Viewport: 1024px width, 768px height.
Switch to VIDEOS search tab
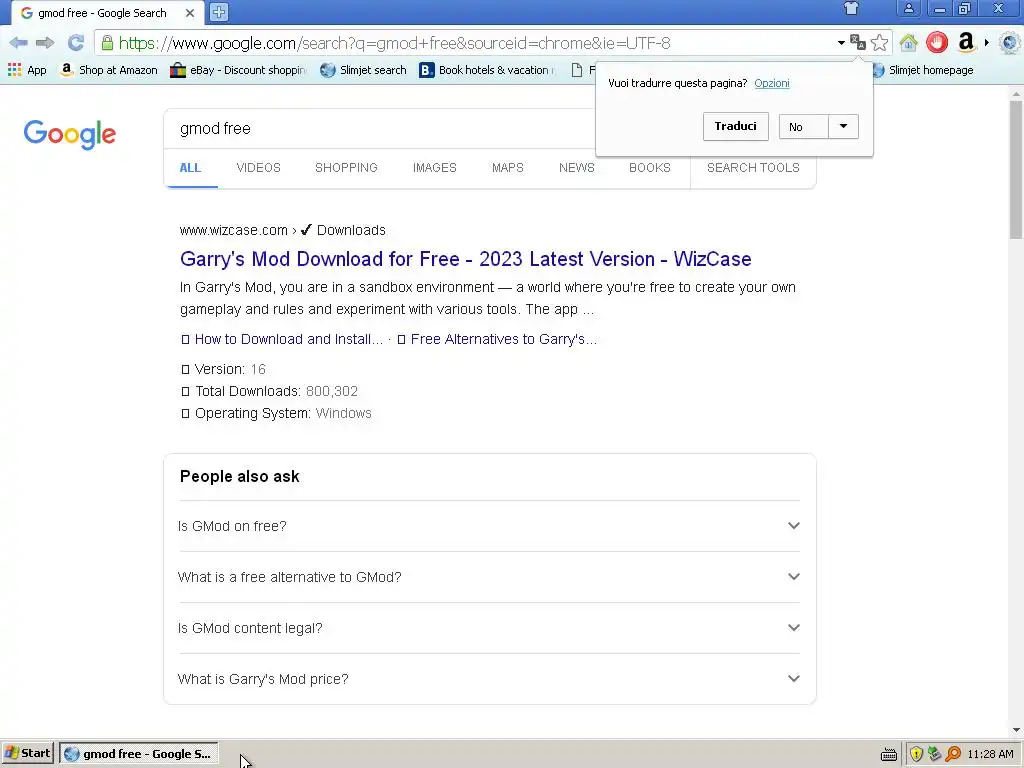click(259, 168)
